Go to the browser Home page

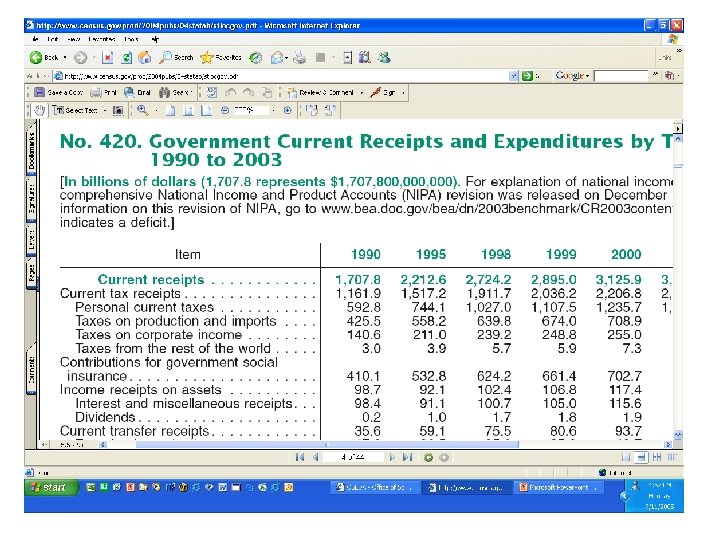click(x=145, y=57)
